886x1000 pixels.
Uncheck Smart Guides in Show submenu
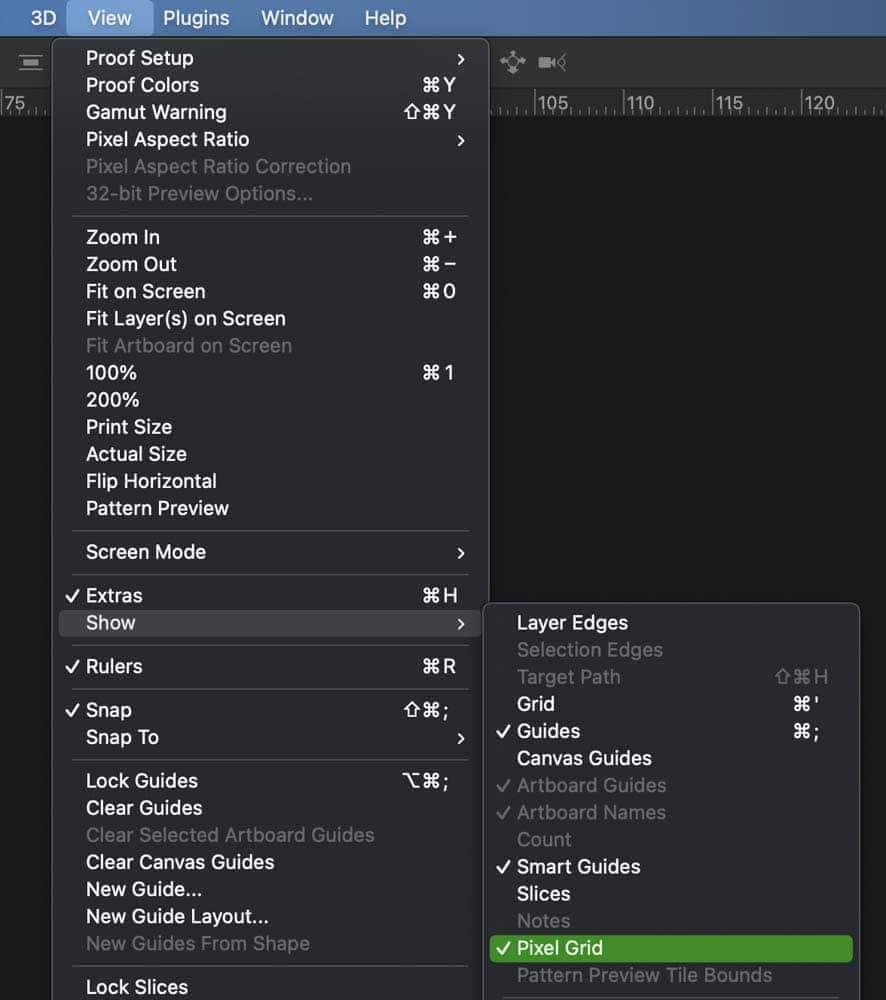pyautogui.click(x=671, y=867)
